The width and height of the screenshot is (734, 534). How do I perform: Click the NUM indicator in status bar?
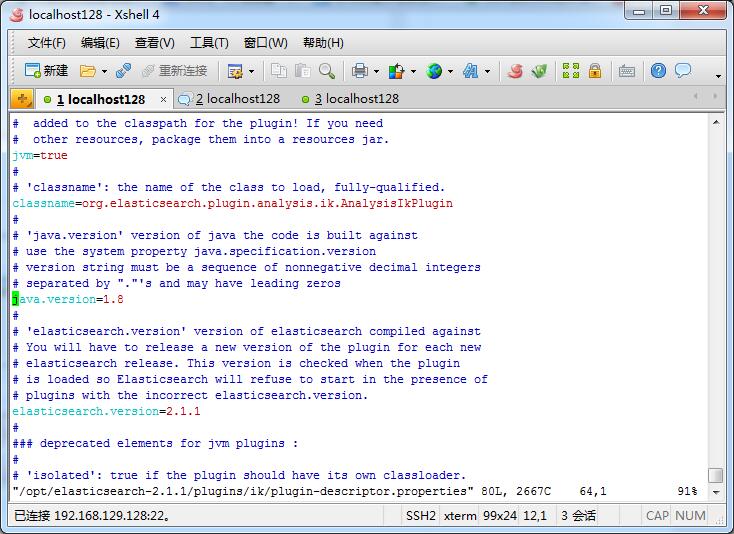tap(690, 515)
